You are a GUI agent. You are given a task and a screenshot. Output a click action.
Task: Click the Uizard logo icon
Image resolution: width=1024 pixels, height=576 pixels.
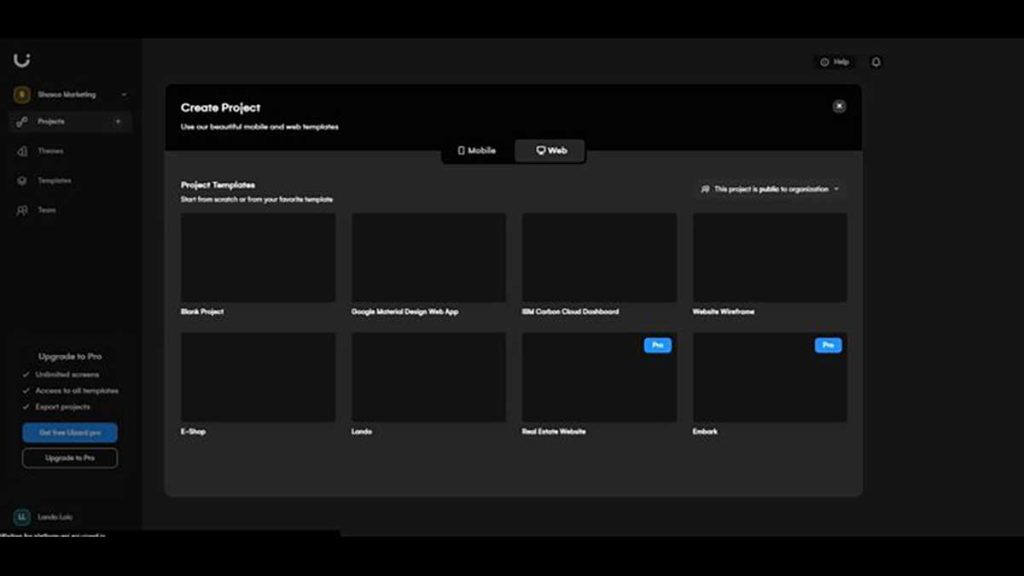point(22,60)
